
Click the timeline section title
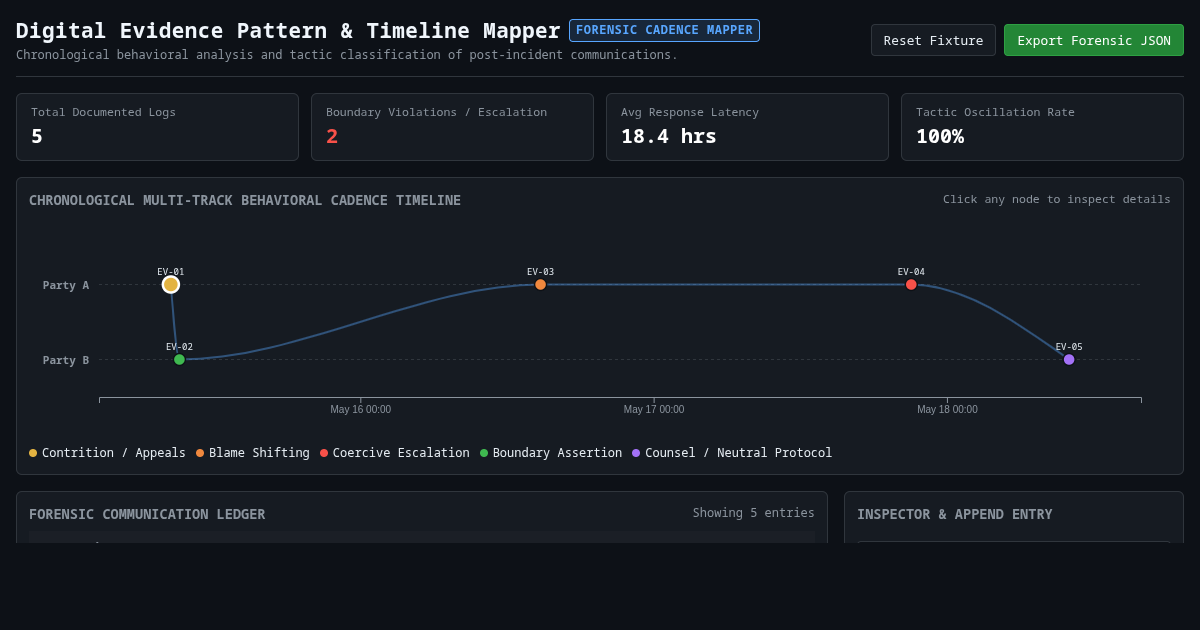click(245, 200)
